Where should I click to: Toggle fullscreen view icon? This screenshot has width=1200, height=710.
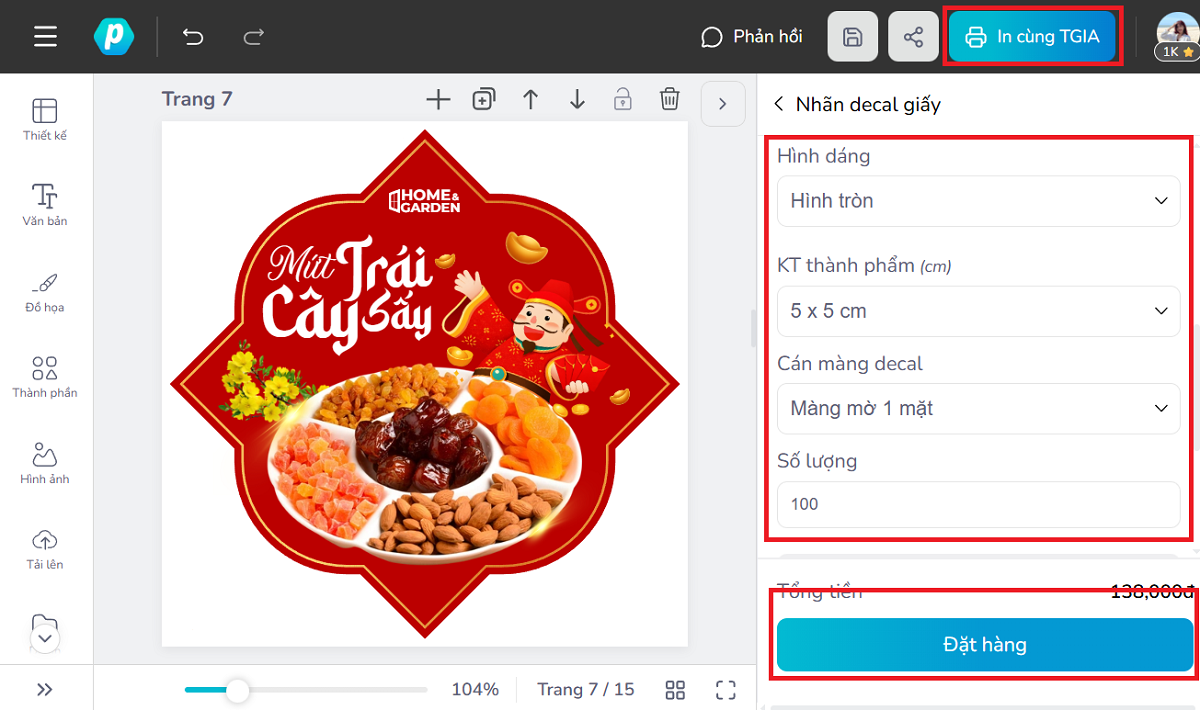tap(726, 690)
